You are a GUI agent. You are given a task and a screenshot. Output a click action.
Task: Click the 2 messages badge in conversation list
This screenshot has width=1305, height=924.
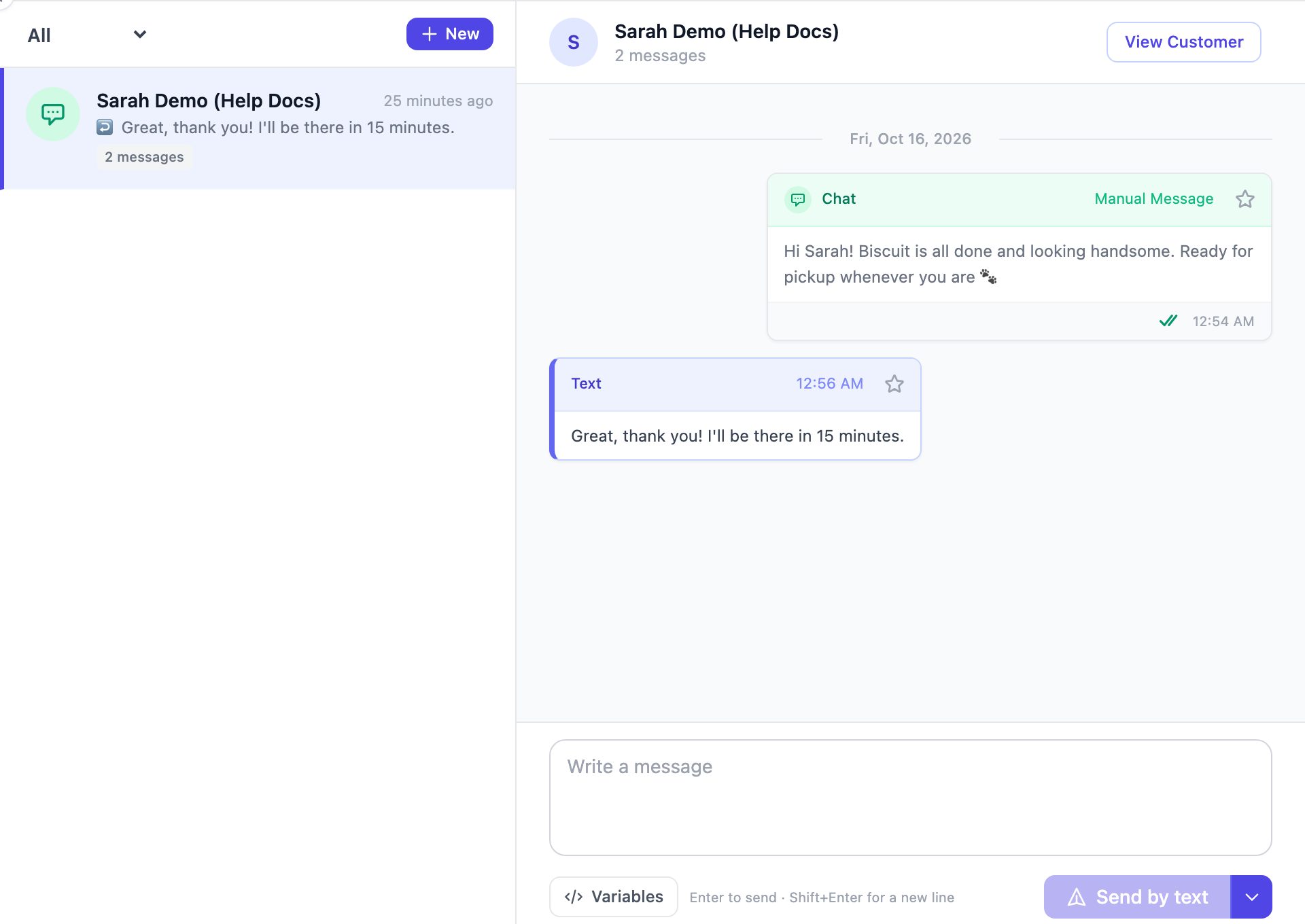tap(144, 157)
